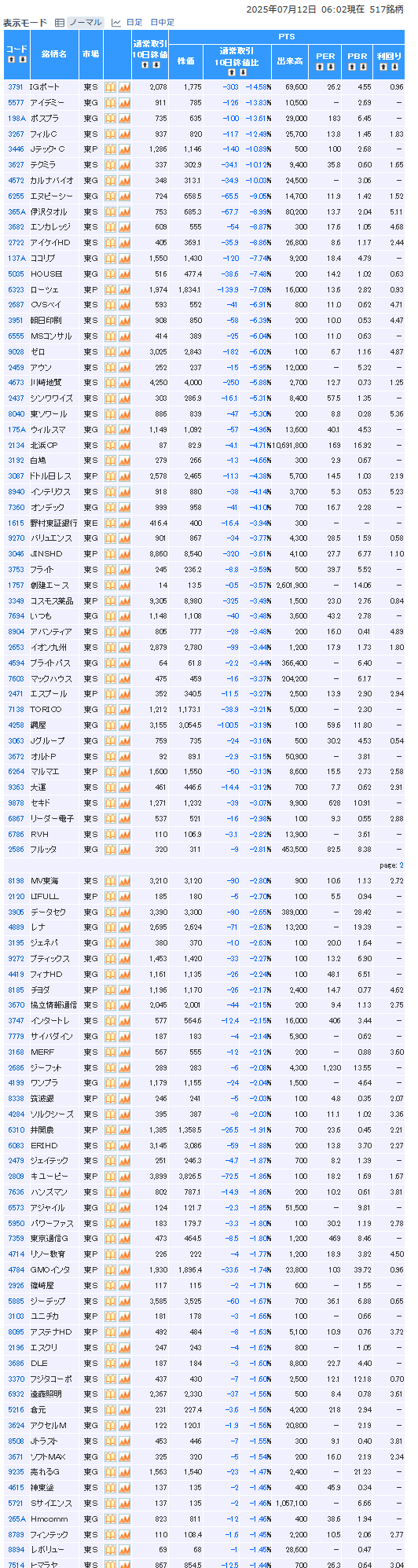Click the PTS header cell
This screenshot has width=418, height=1568.
click(x=287, y=37)
